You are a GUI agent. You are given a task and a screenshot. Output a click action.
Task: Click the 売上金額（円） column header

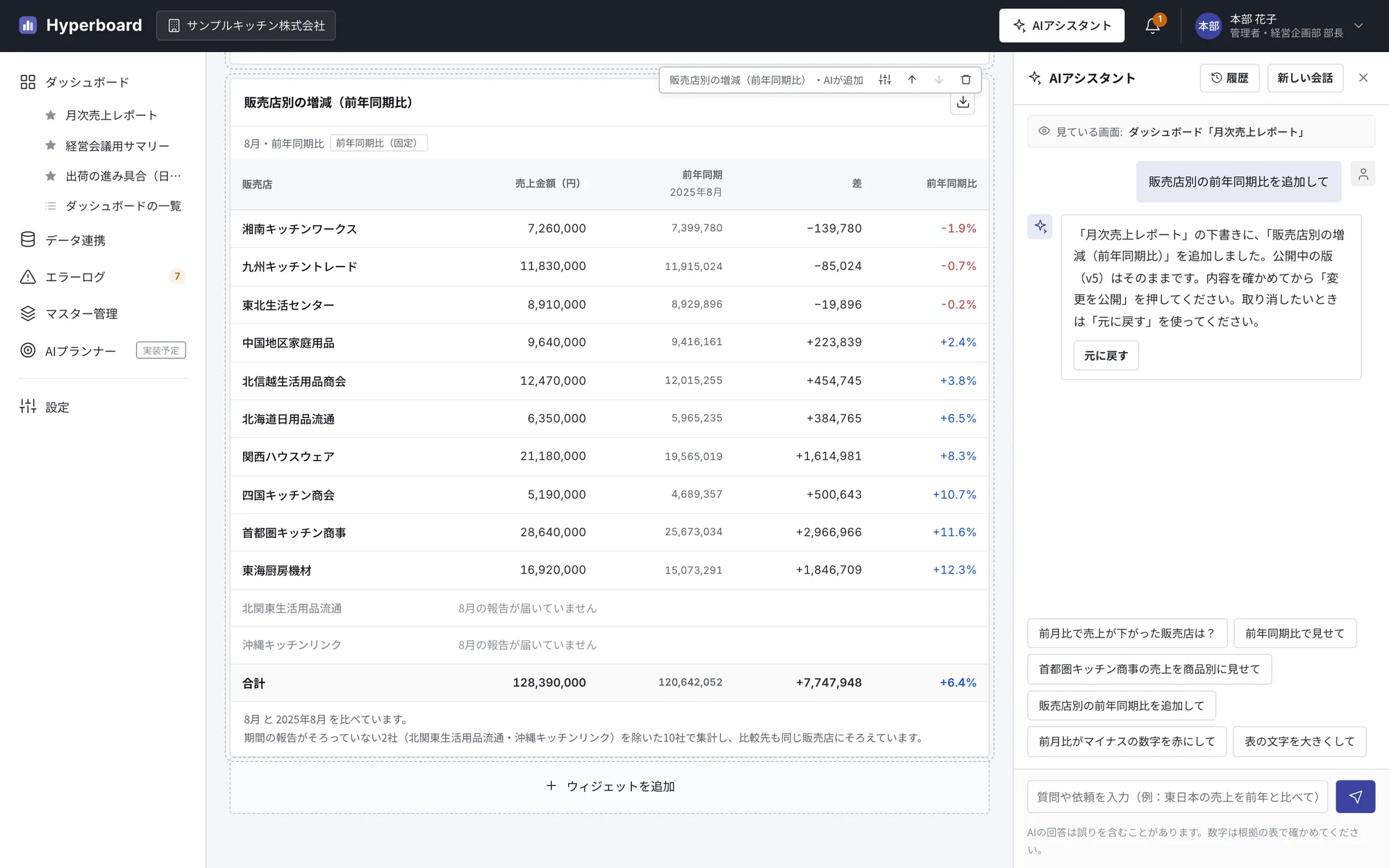coord(550,183)
